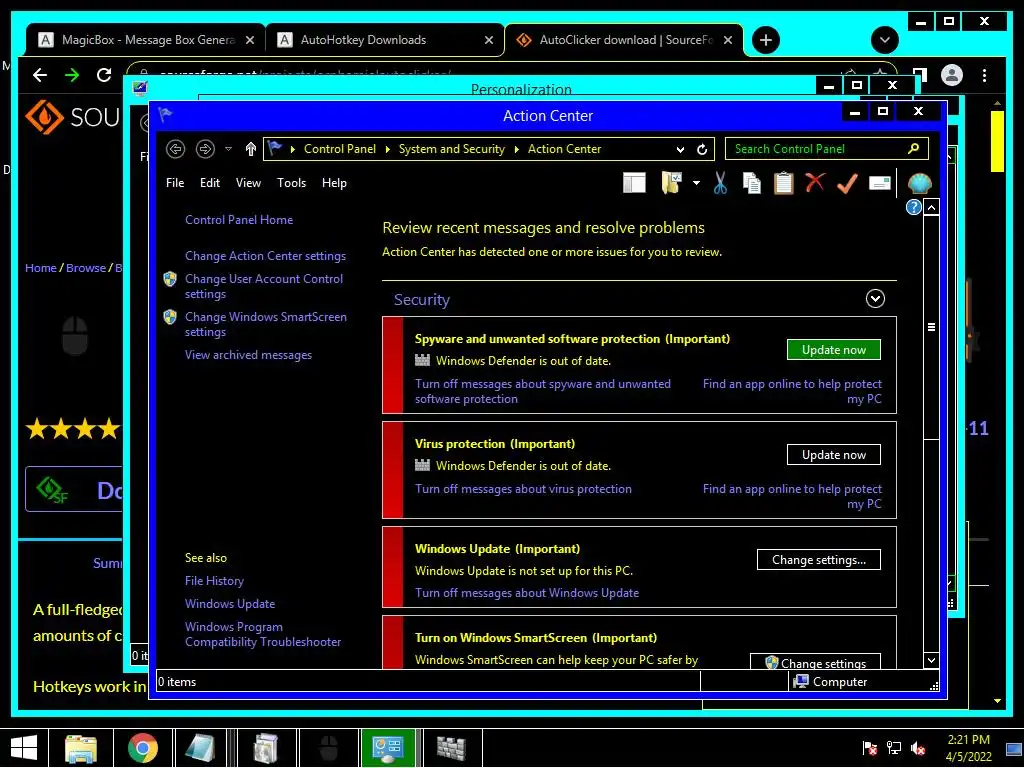
Task: Click Find an app online under Virus protection
Action: (792, 496)
